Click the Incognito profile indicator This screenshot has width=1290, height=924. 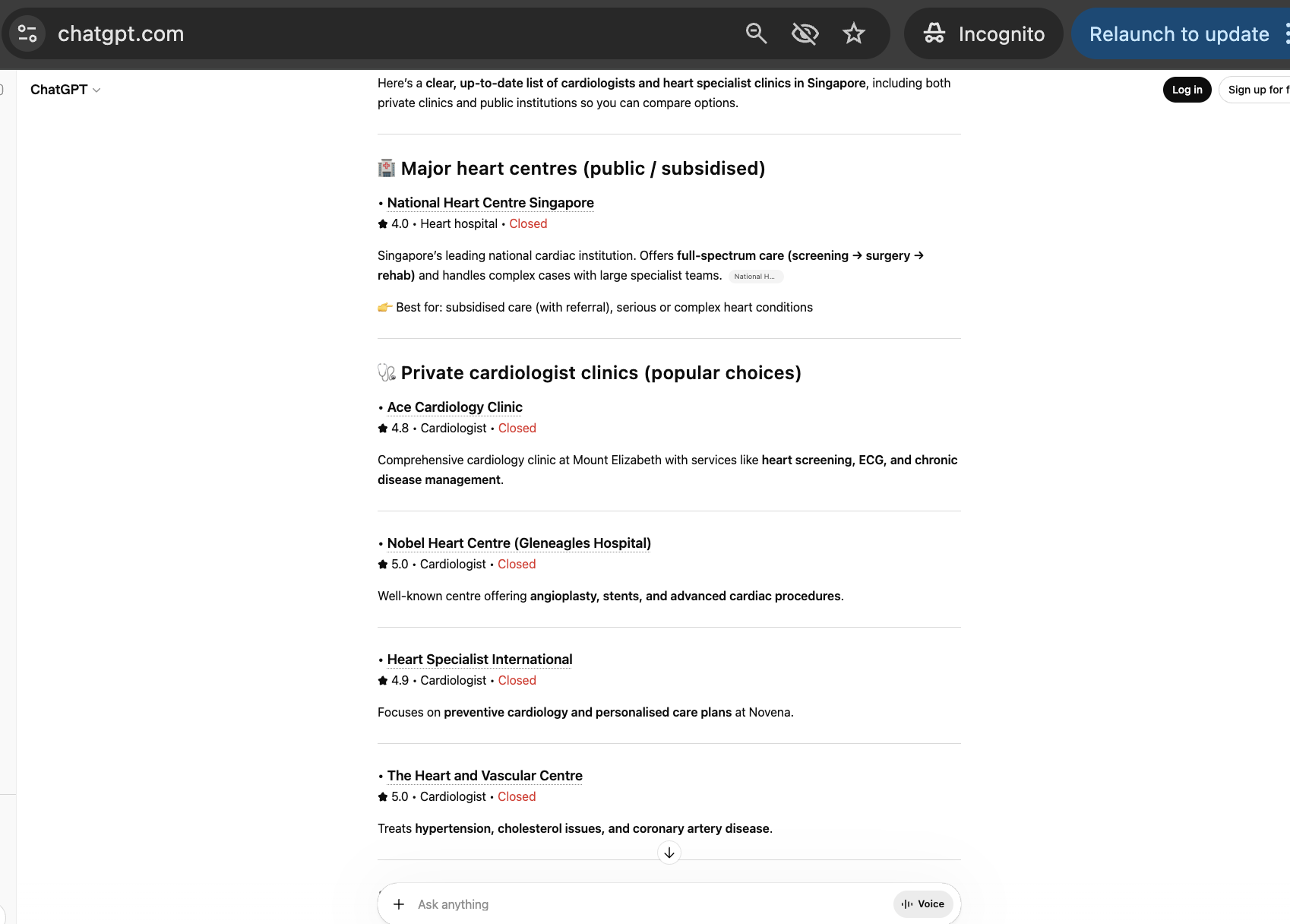coord(984,33)
